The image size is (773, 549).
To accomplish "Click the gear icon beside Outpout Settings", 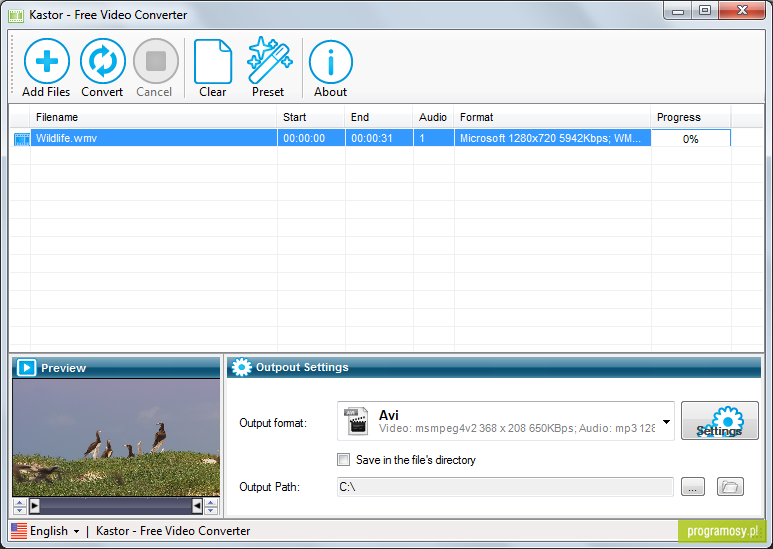I will click(x=242, y=367).
